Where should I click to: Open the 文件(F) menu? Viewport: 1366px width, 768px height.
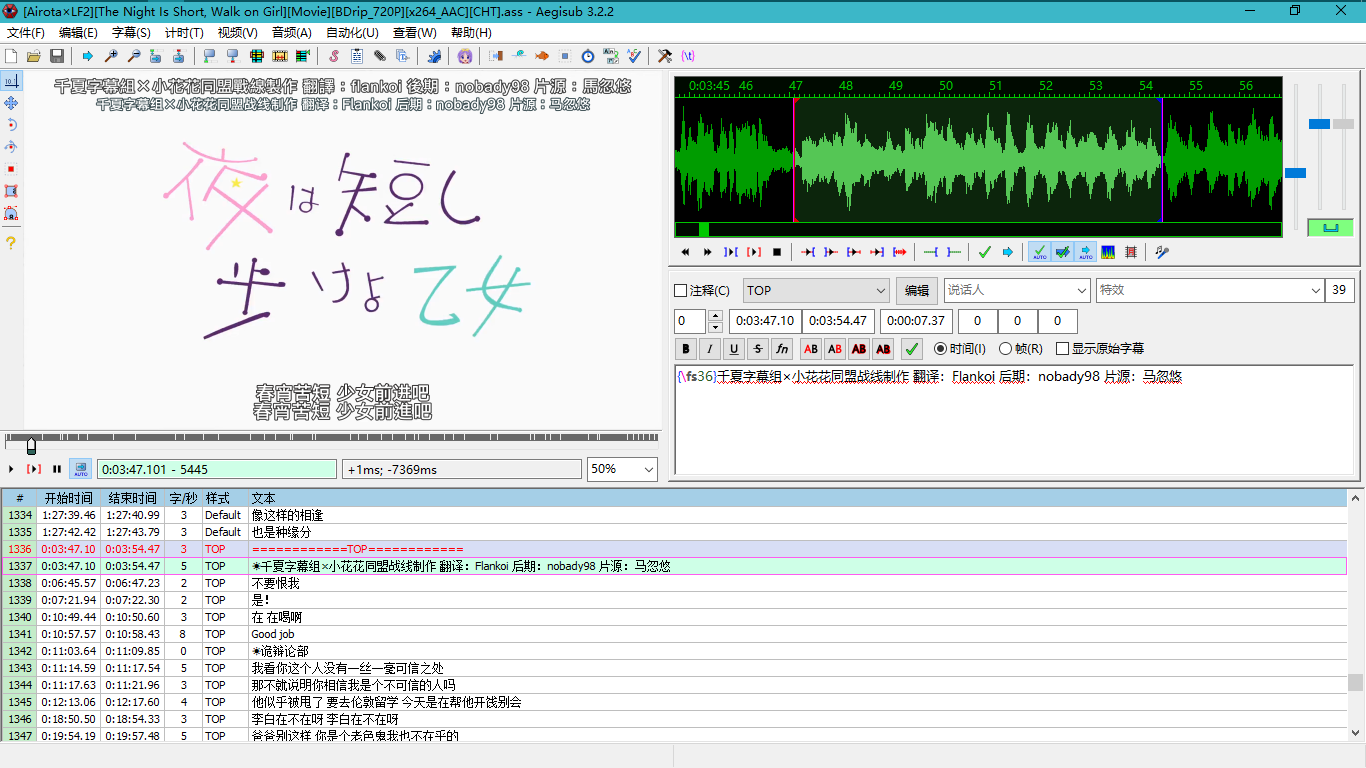point(26,32)
